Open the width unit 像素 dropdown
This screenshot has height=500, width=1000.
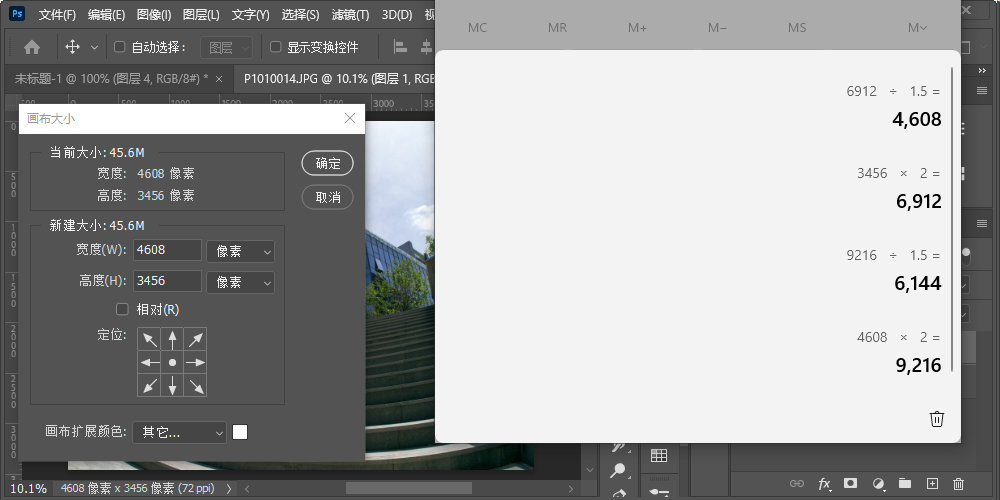[x=240, y=252]
